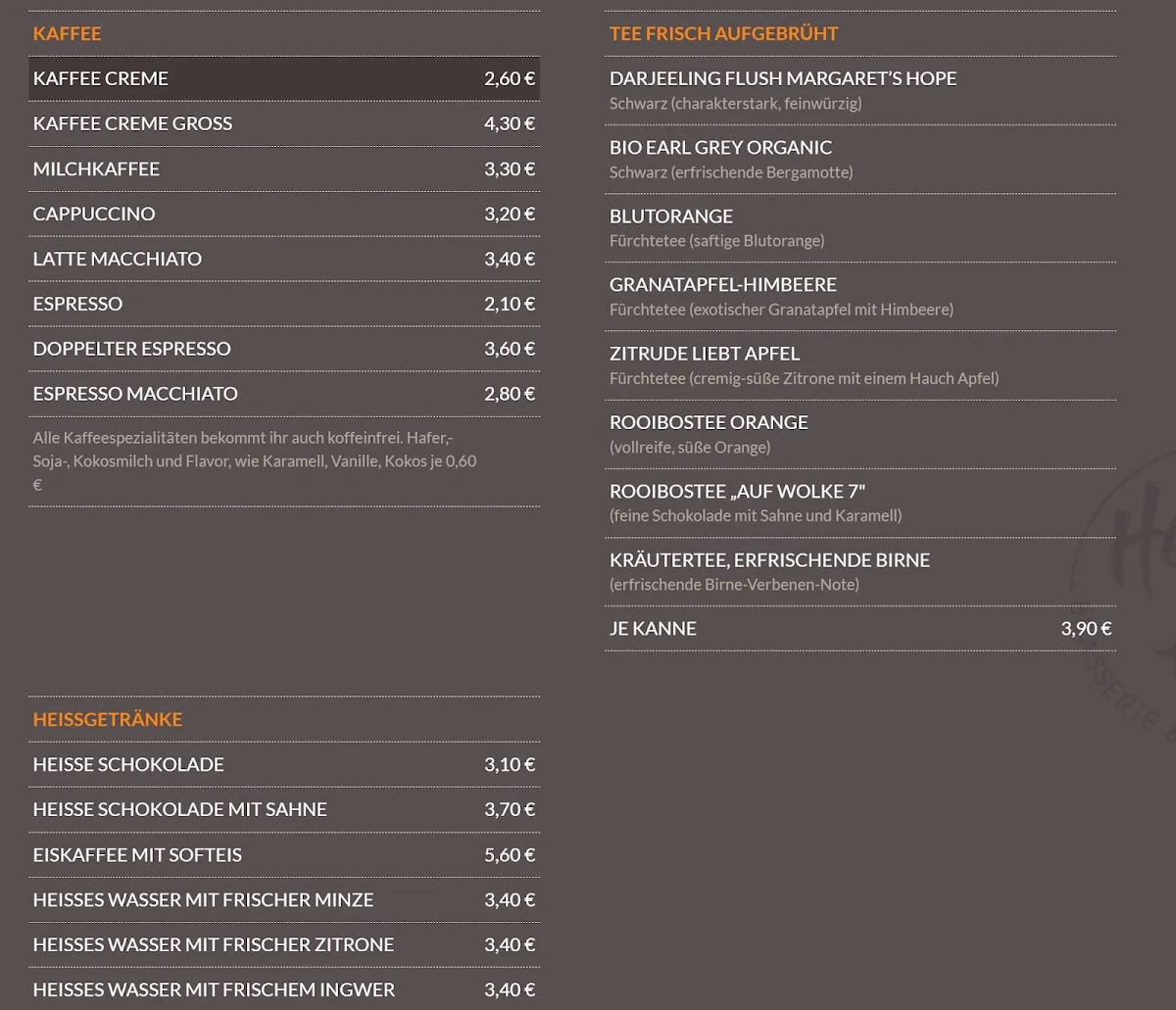Click KRÄUTERTEE, ERFRISCHENDE BIRNE item

pyautogui.click(x=860, y=571)
